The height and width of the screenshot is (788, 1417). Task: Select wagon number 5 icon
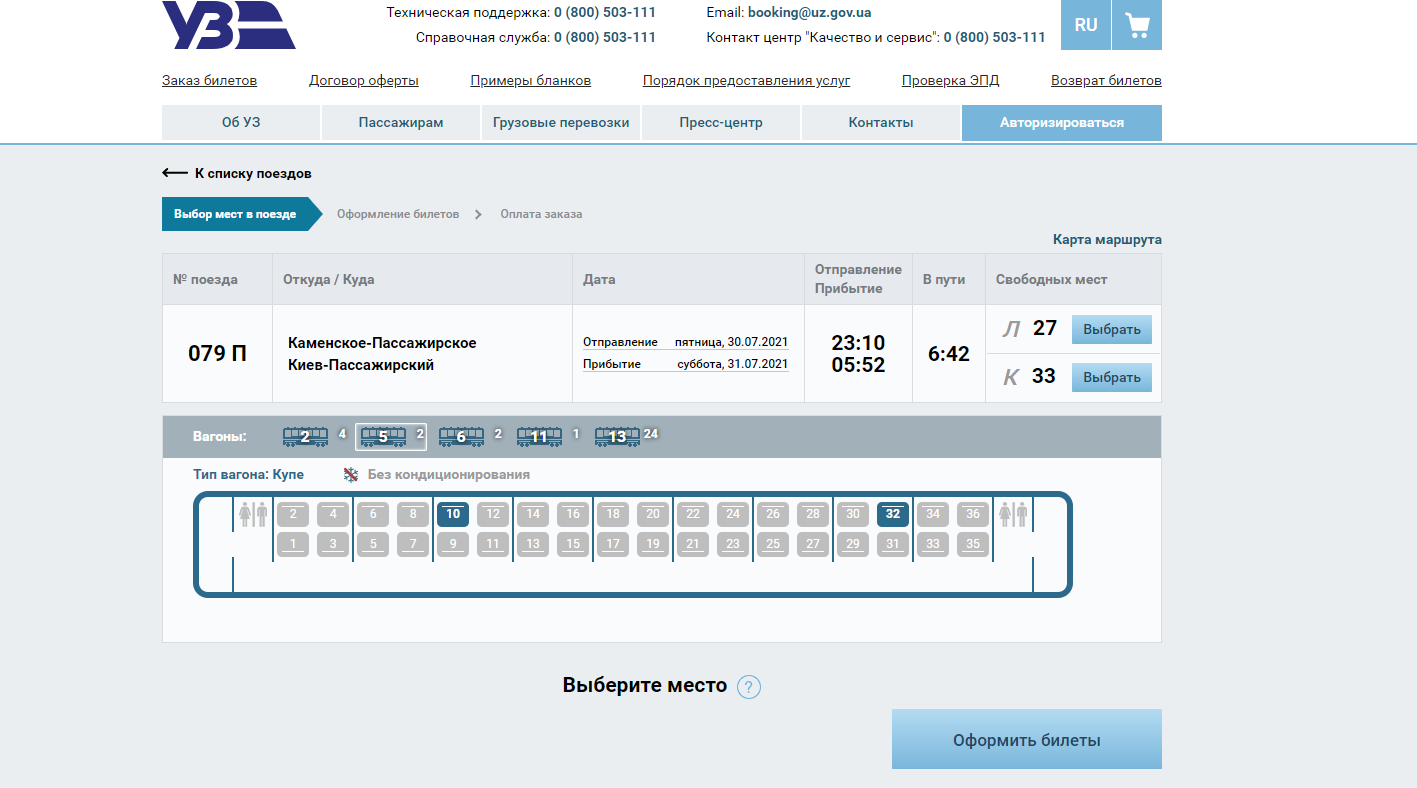(383, 436)
